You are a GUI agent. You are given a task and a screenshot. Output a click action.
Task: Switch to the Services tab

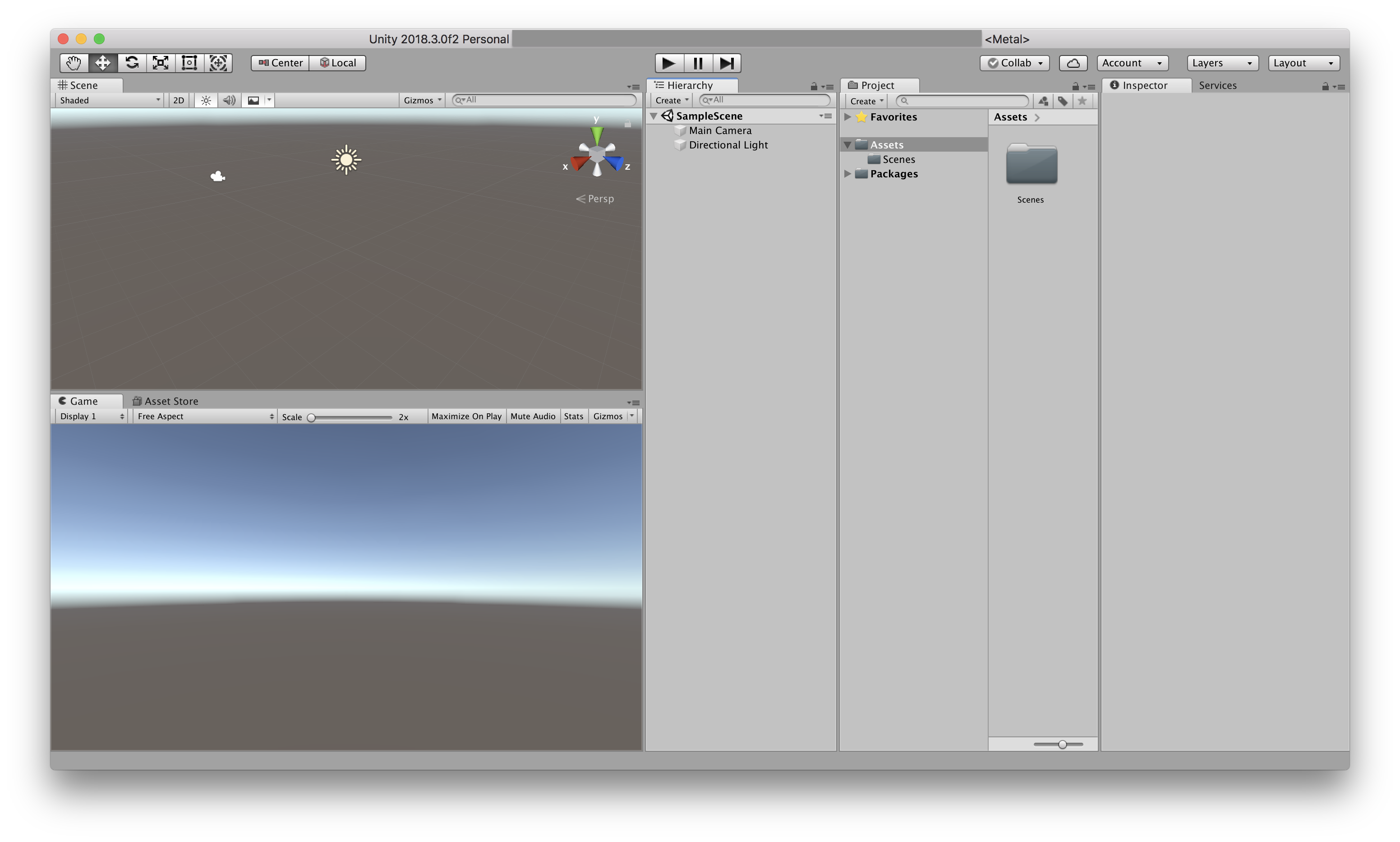coord(1217,86)
